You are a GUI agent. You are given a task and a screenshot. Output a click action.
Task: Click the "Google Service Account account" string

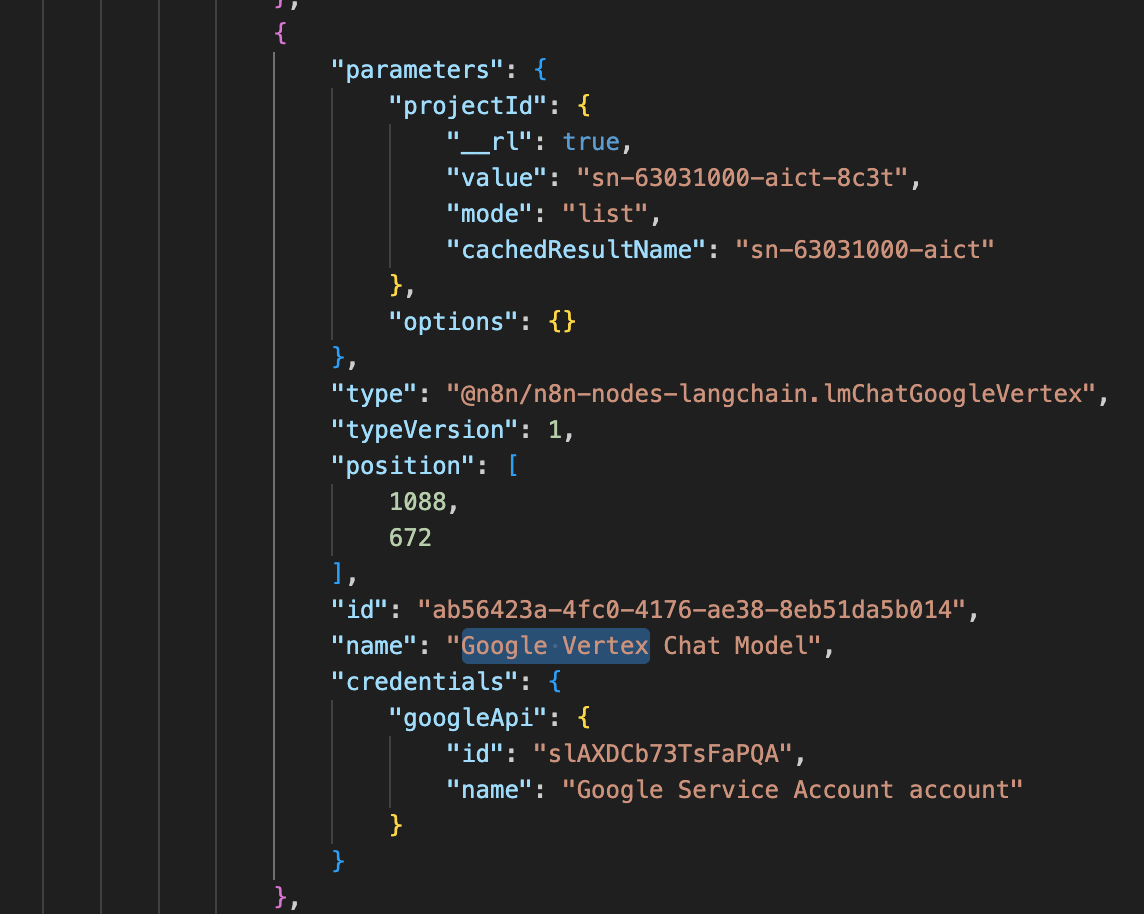tap(792, 789)
